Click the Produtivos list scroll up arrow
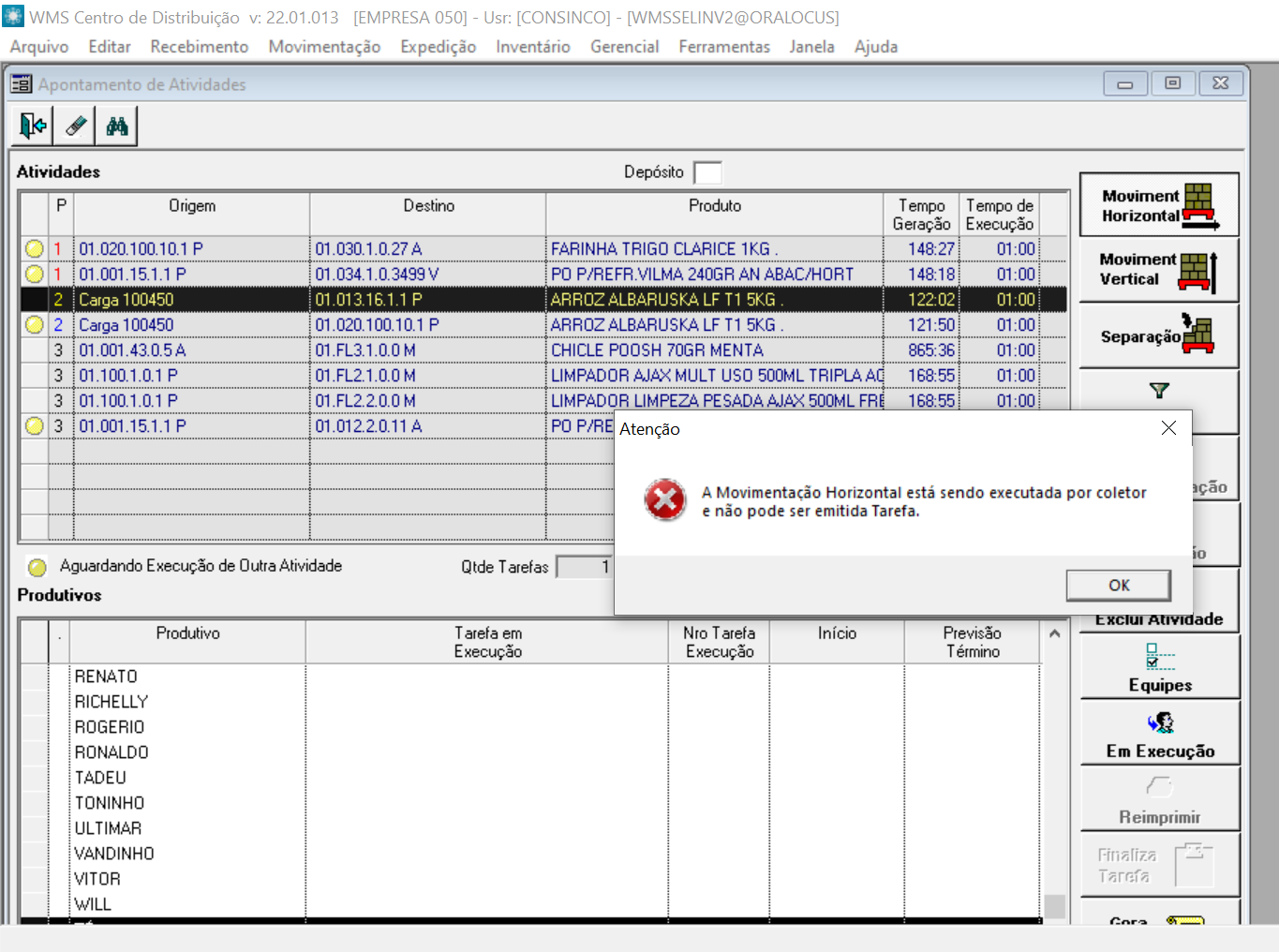 pyautogui.click(x=1055, y=633)
